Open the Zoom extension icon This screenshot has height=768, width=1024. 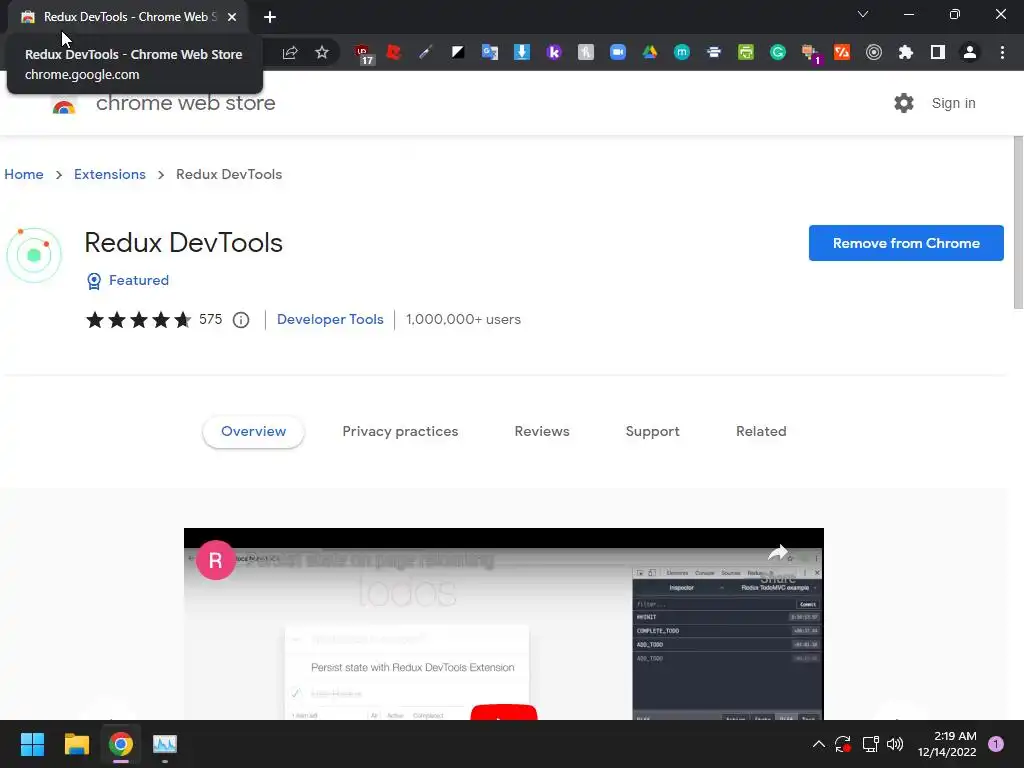[x=618, y=52]
